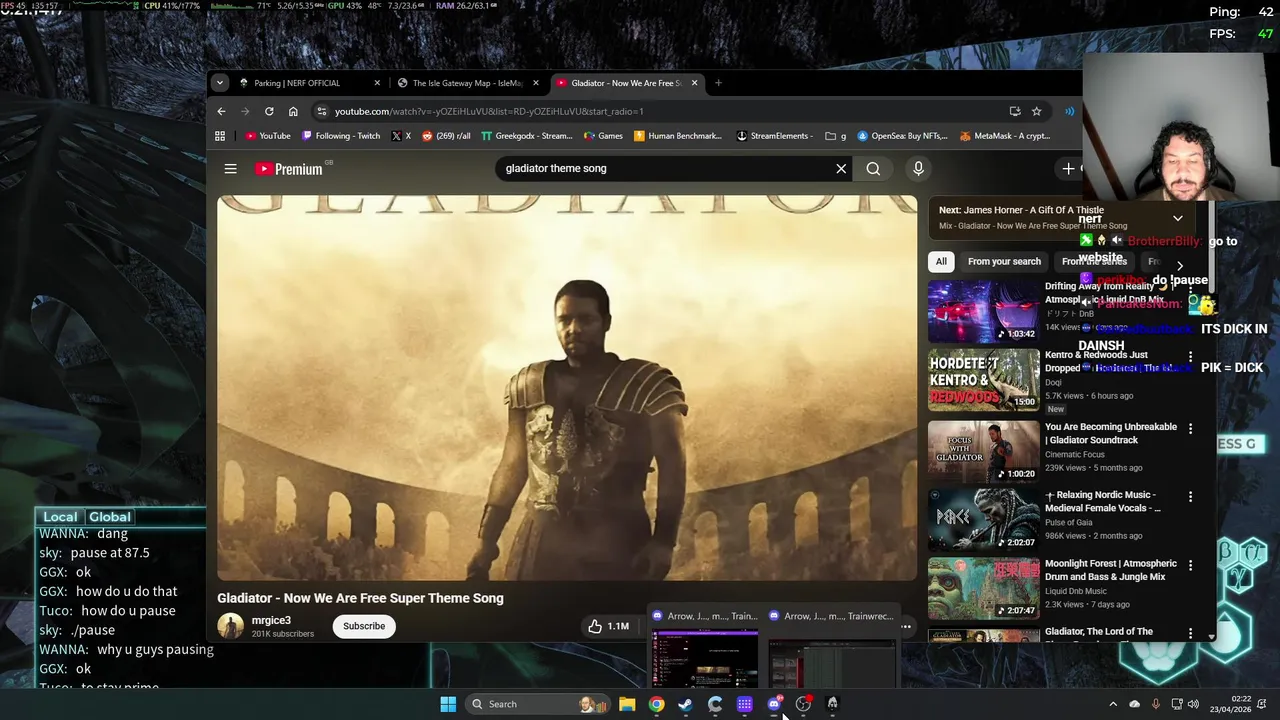
Task: Click the browser forward arrow
Action: coord(245,111)
